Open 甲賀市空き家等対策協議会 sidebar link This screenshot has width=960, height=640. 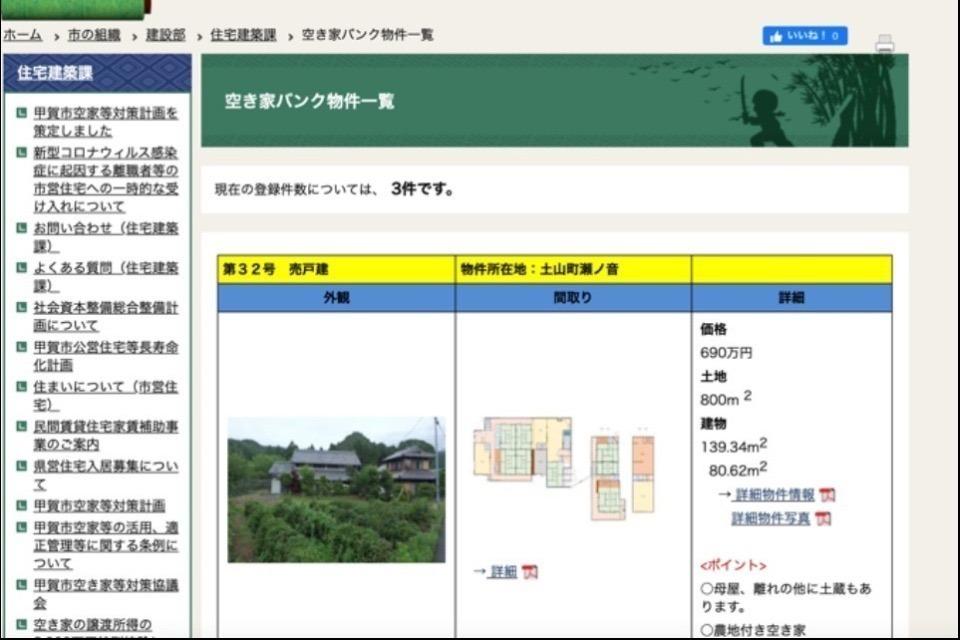point(105,594)
